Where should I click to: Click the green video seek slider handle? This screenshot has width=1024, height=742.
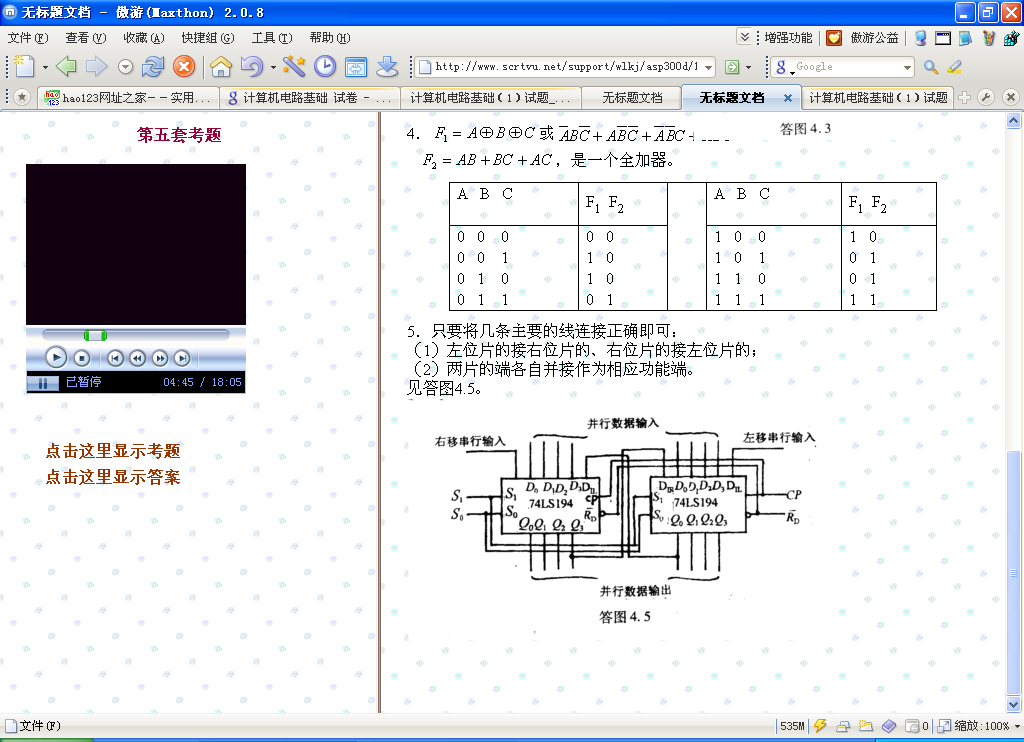[x=95, y=336]
